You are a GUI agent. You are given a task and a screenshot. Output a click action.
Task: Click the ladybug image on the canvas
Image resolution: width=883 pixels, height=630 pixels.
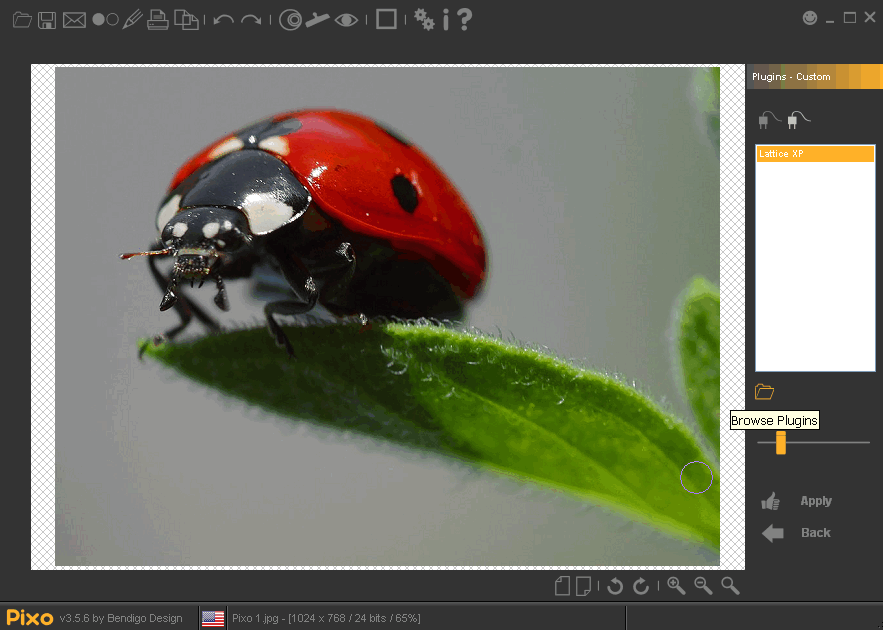pos(387,316)
